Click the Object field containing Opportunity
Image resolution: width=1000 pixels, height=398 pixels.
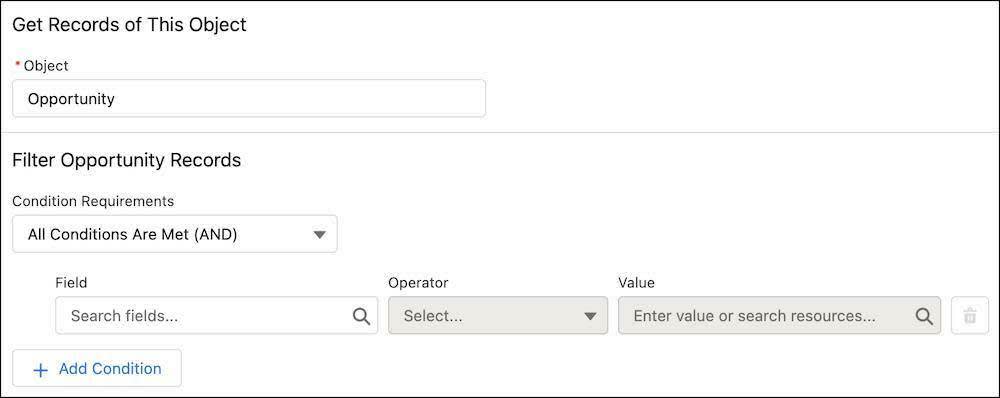(249, 98)
